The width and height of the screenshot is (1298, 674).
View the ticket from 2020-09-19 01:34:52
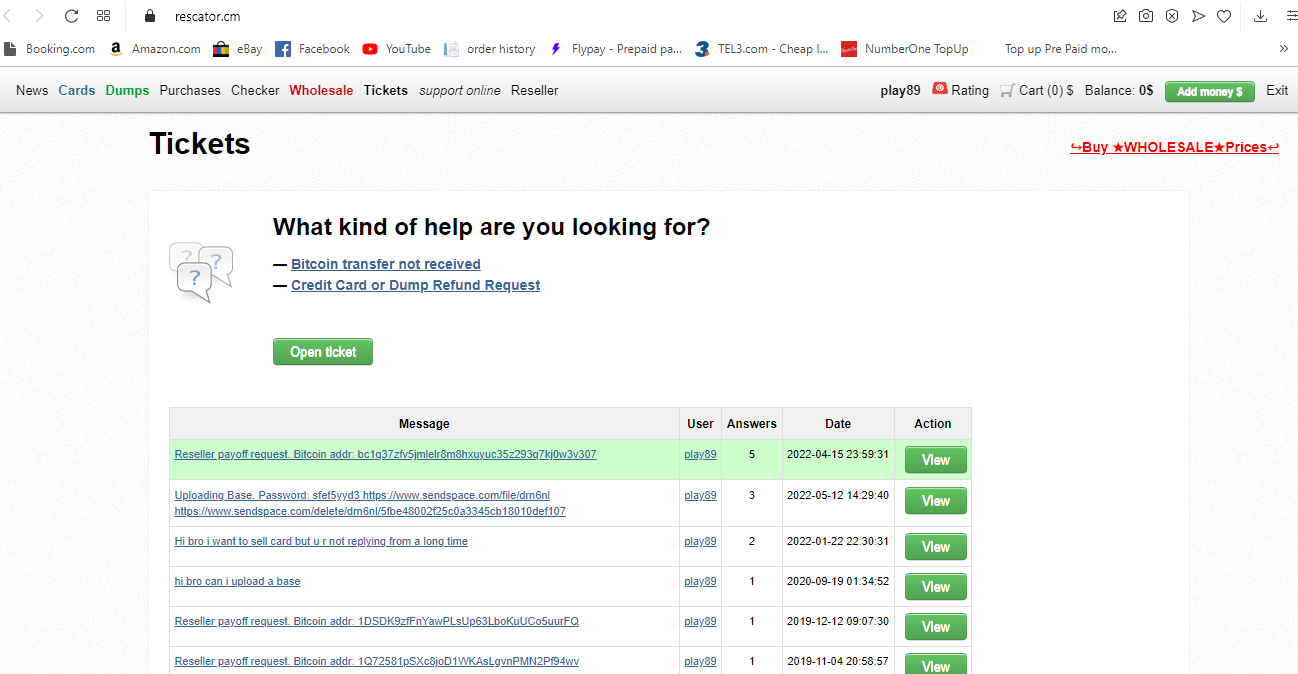point(936,587)
